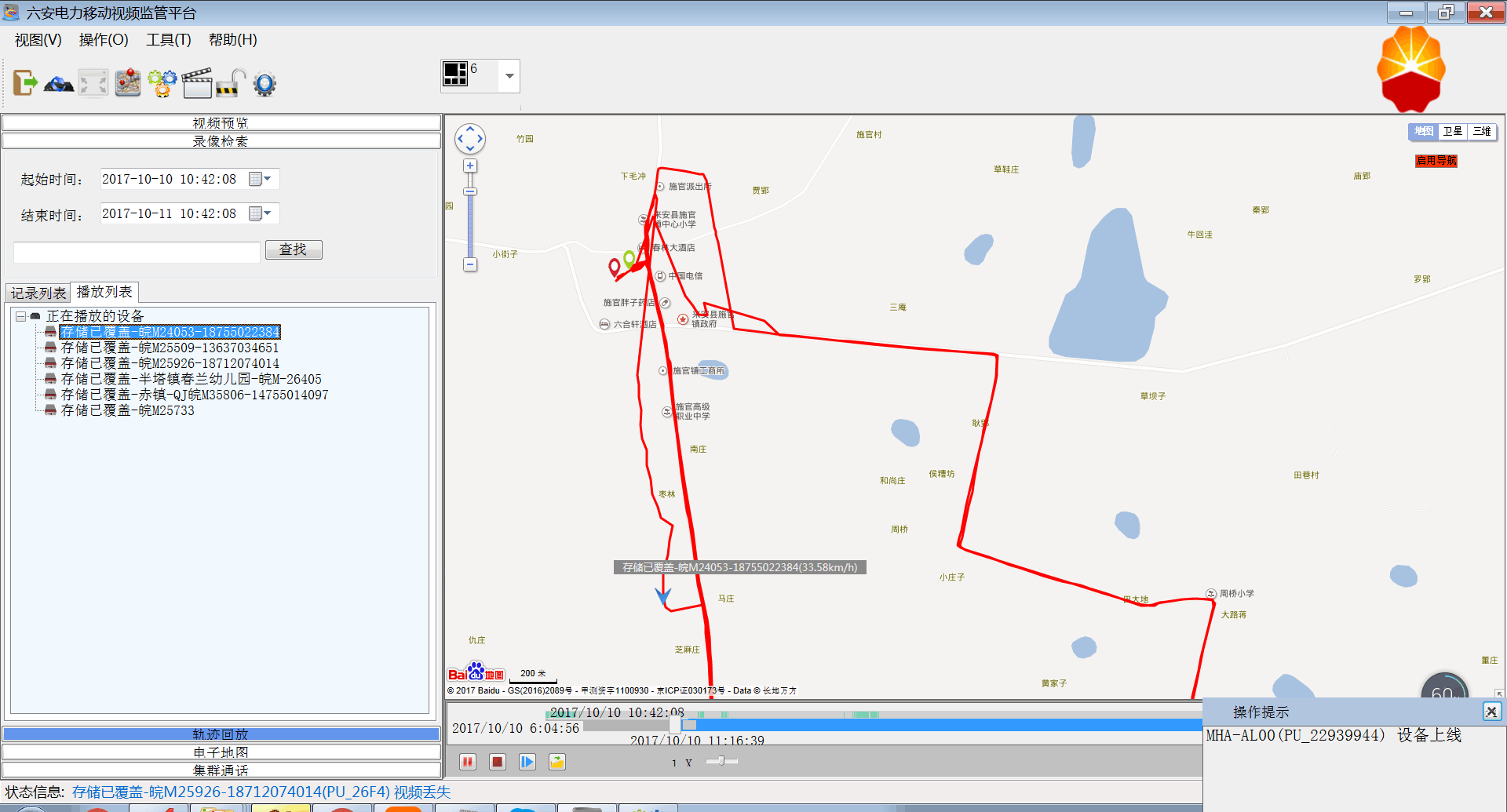
Task: Click the open padlock icon
Action: 231,82
